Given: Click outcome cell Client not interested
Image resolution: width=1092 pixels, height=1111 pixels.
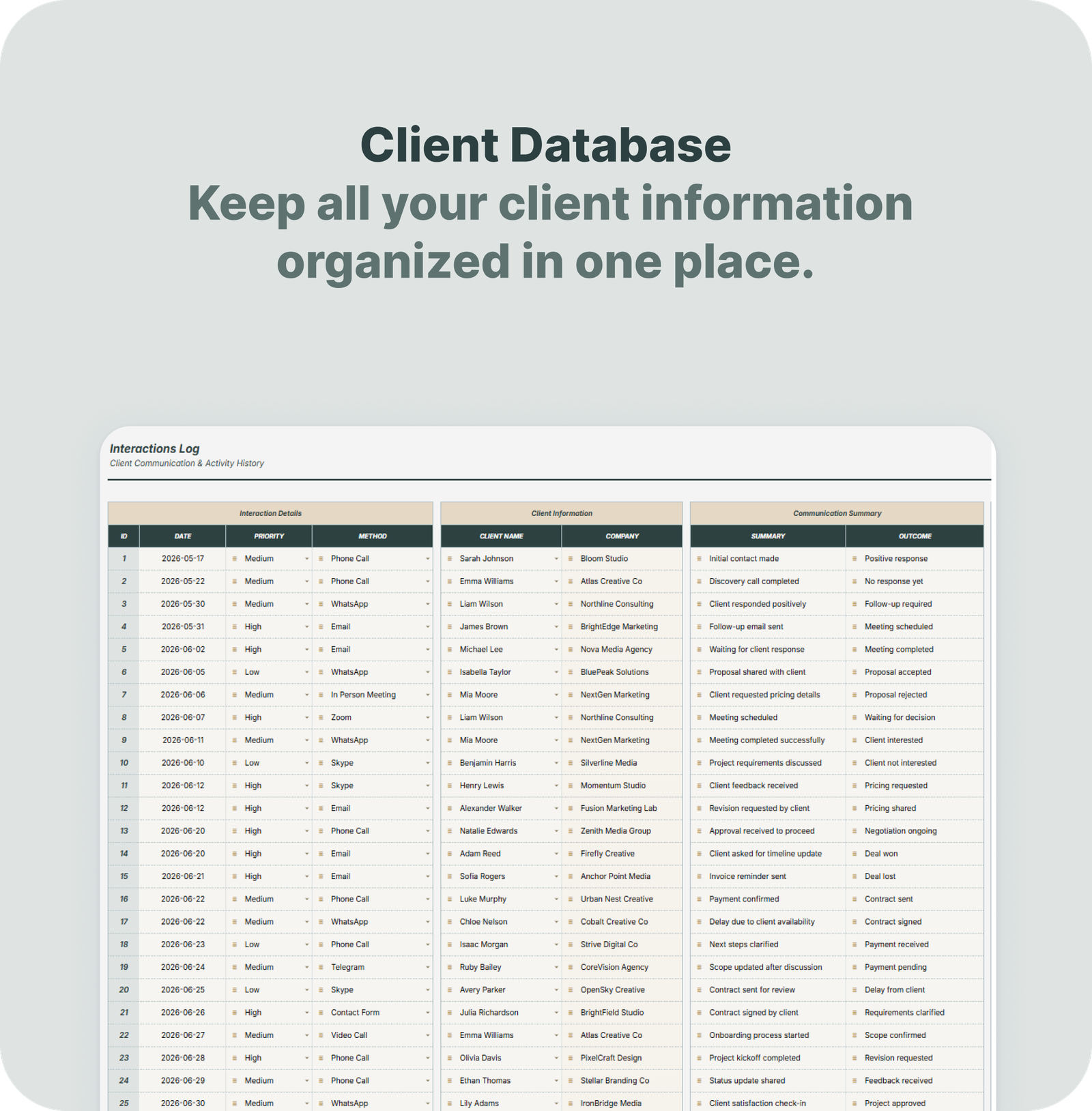Looking at the screenshot, I should point(915,763).
